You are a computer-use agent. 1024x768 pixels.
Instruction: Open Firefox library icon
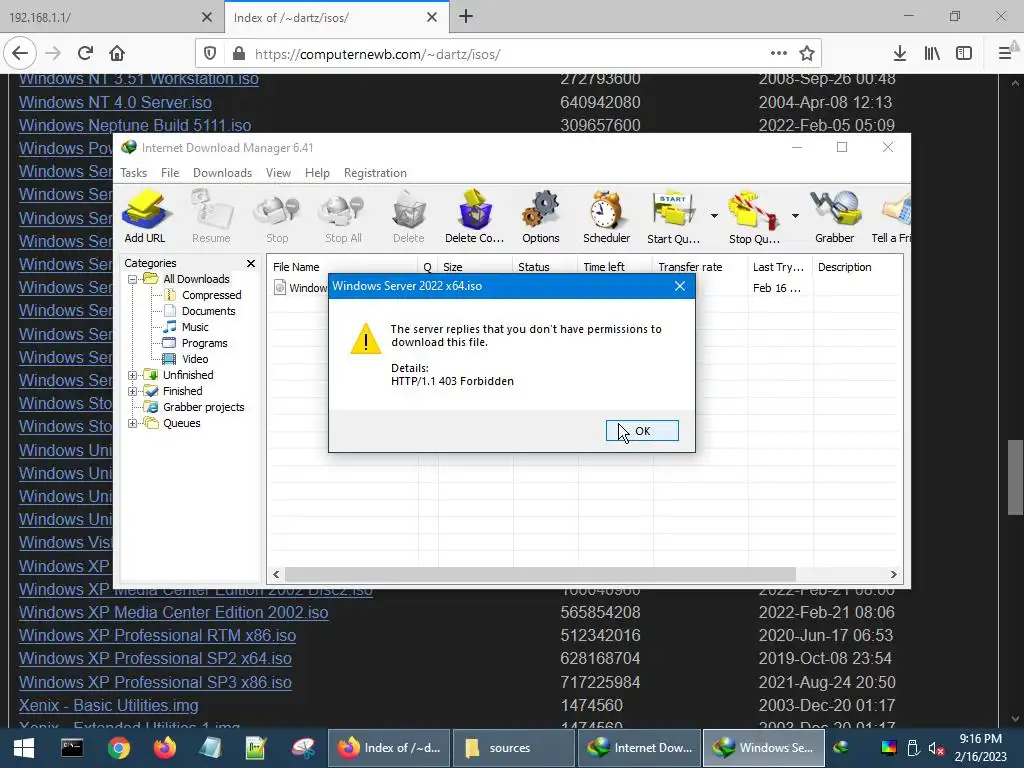932,54
